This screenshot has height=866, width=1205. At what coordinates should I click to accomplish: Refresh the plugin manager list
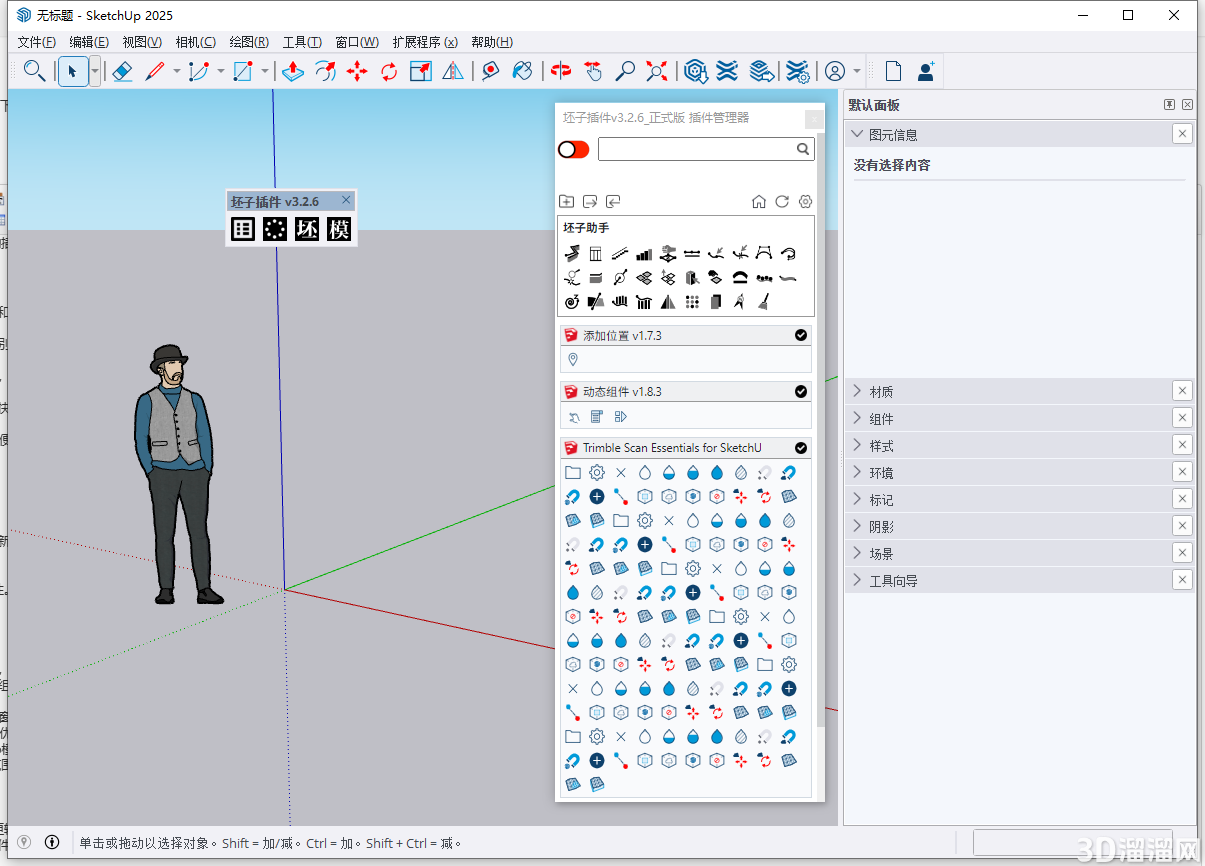(782, 201)
